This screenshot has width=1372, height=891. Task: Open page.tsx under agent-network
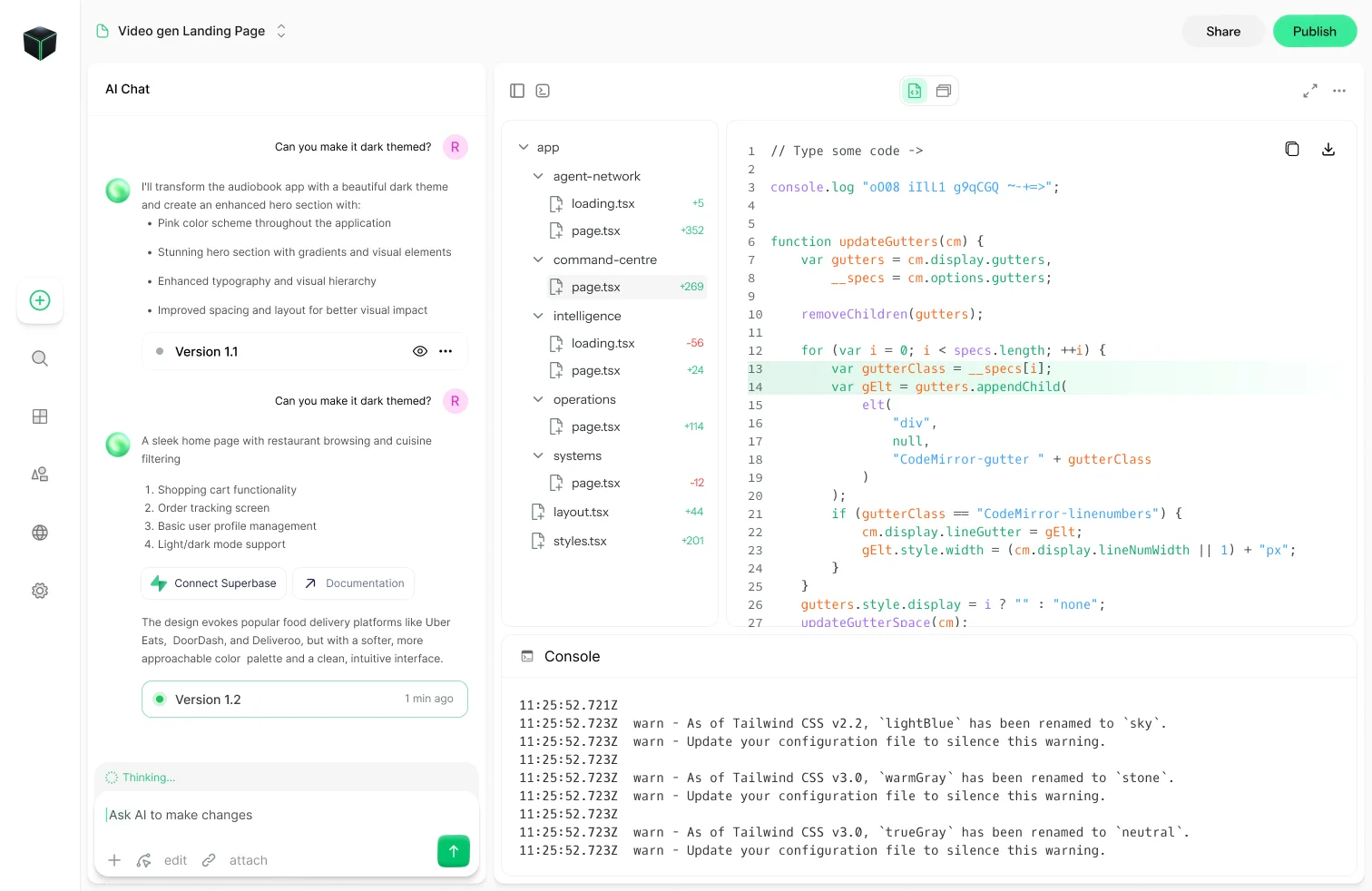coord(628,230)
